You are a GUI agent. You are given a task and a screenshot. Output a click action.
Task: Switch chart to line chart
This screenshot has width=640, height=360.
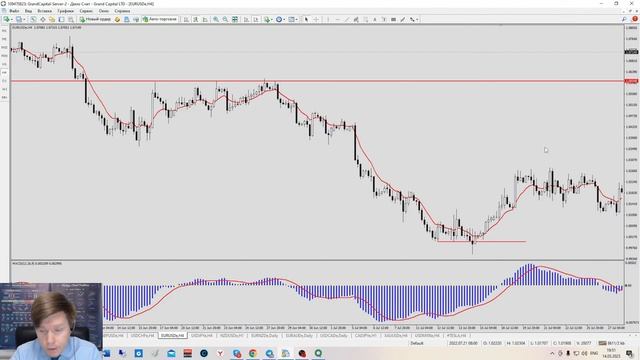[205, 19]
